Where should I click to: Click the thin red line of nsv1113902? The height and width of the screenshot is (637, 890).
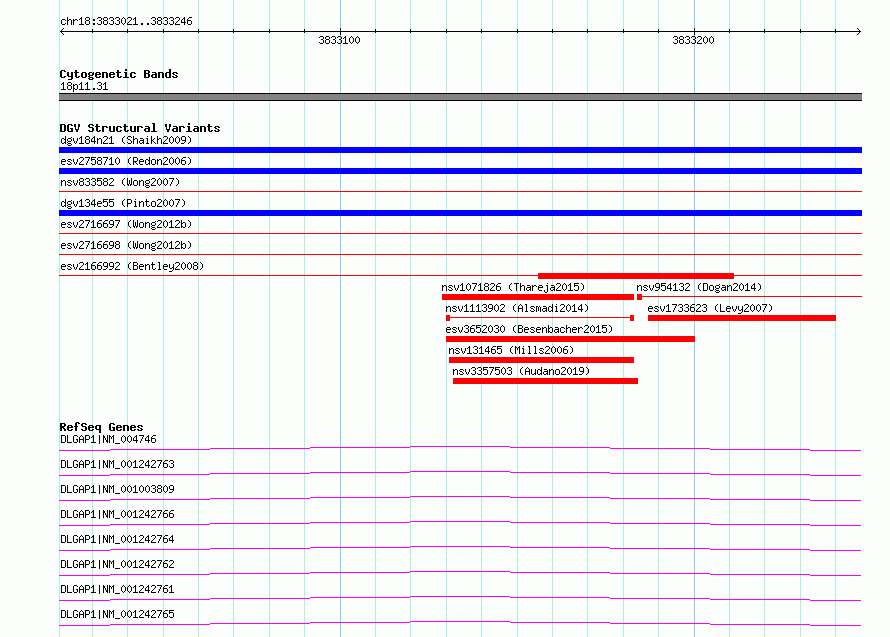540,318
